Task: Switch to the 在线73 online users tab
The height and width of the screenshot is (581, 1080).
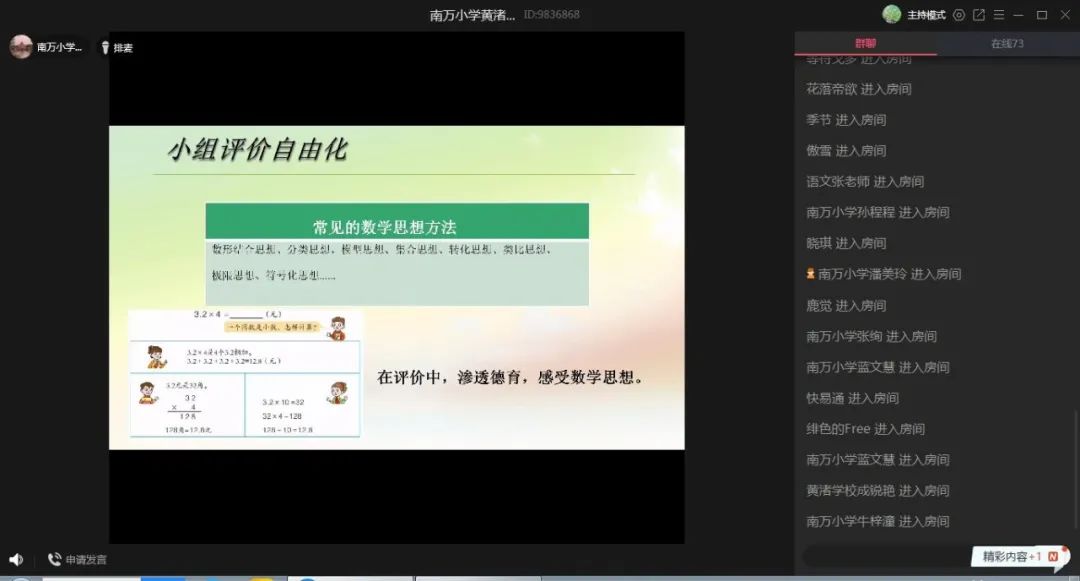Action: 1006,44
